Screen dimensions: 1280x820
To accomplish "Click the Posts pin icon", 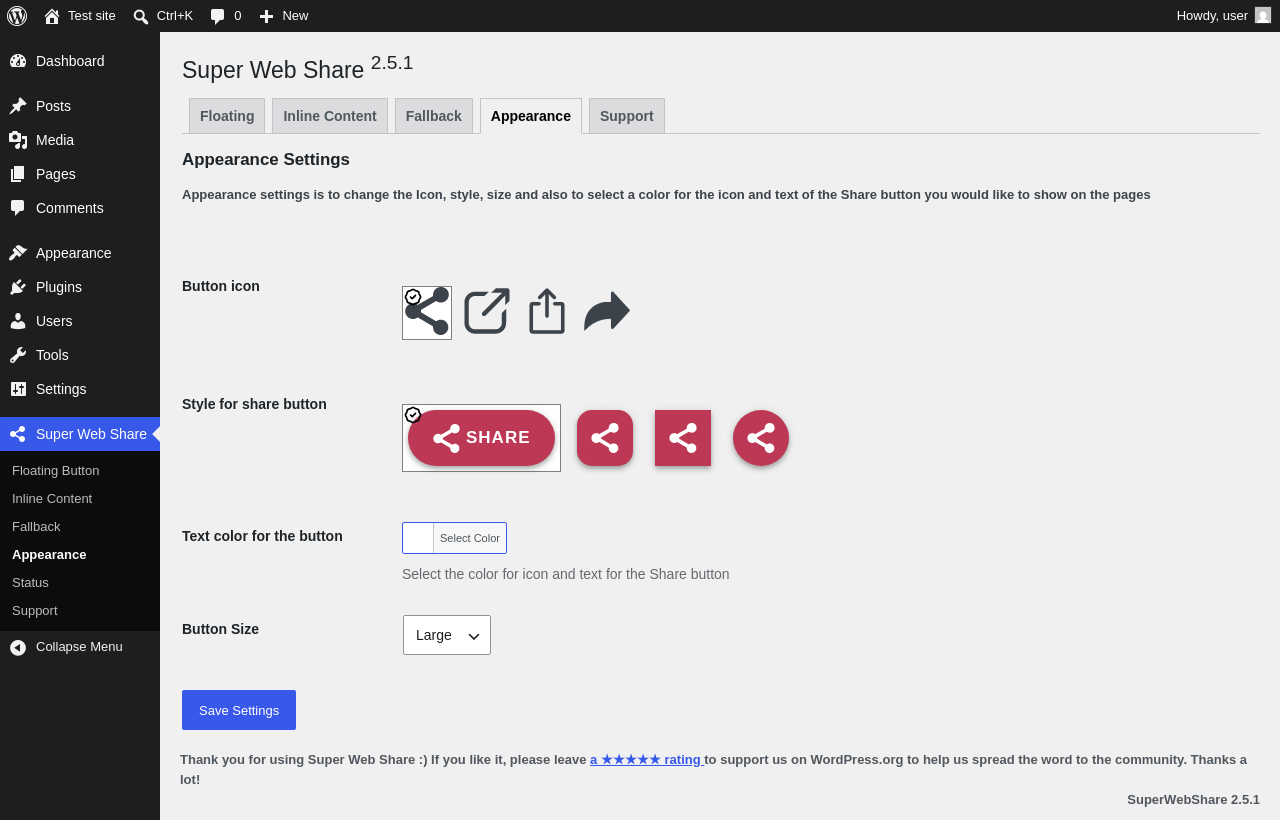I will point(18,106).
